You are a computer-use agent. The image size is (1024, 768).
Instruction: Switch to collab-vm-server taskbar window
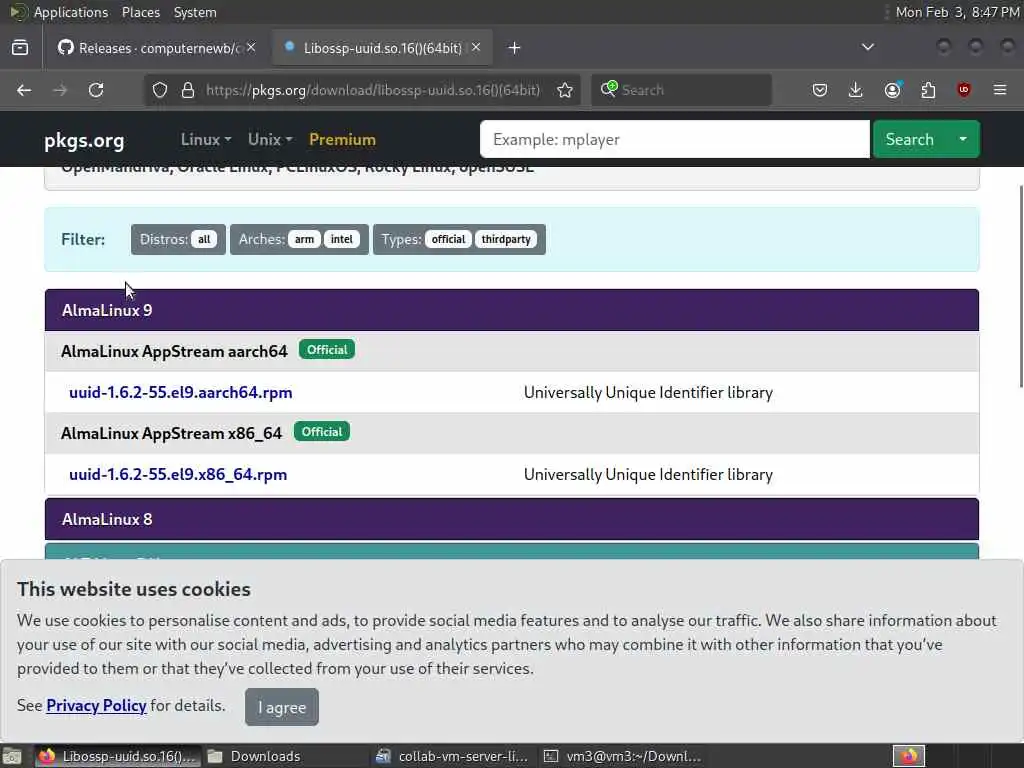453,756
